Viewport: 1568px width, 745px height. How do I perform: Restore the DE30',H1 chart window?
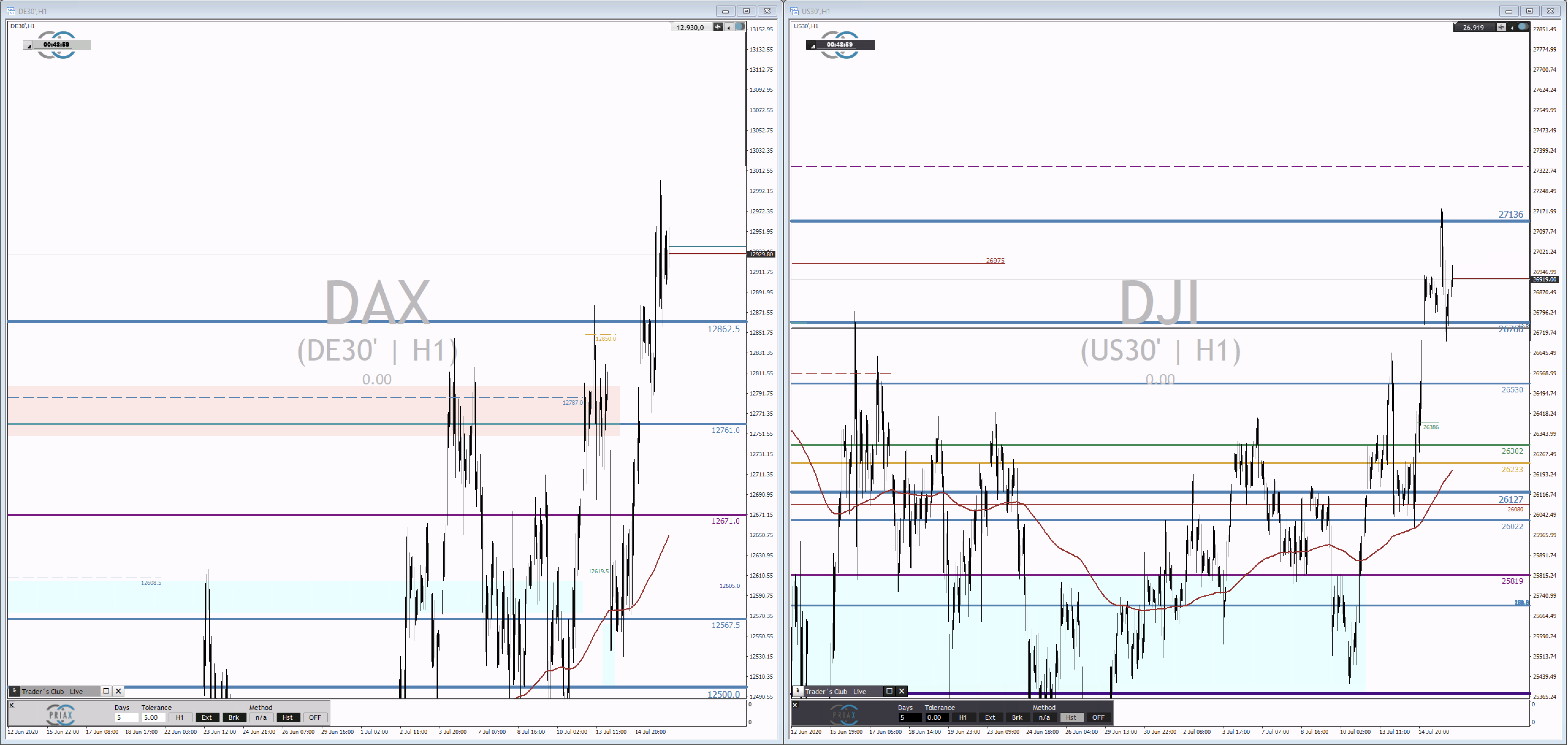[x=746, y=11]
